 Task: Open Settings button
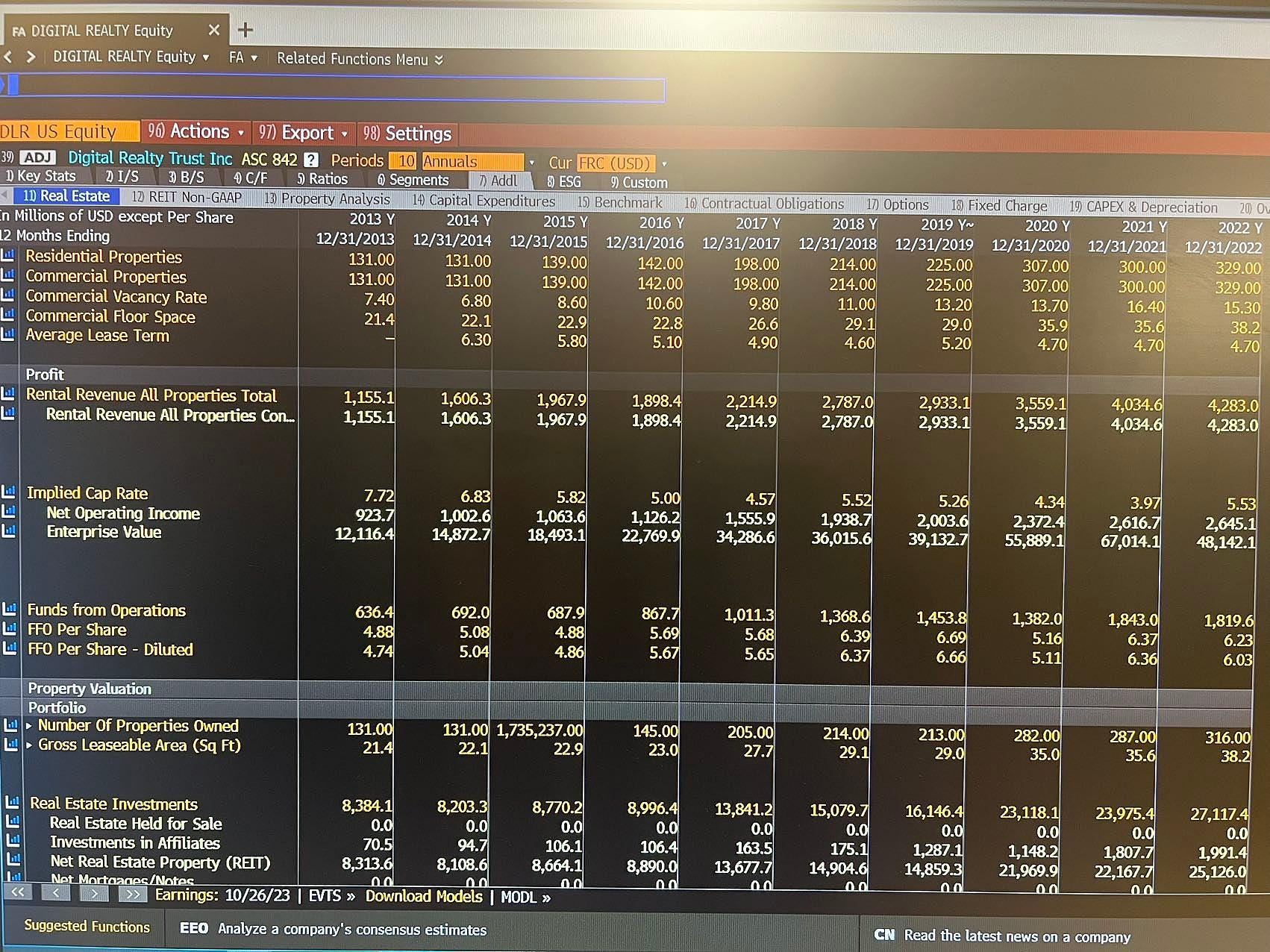click(x=407, y=134)
